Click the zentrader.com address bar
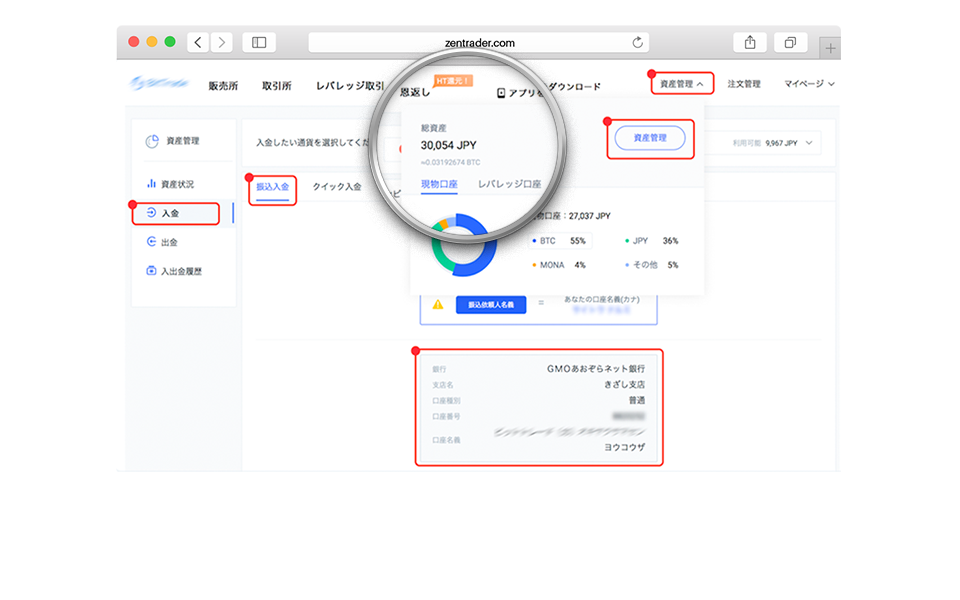The width and height of the screenshot is (960, 600). (478, 42)
